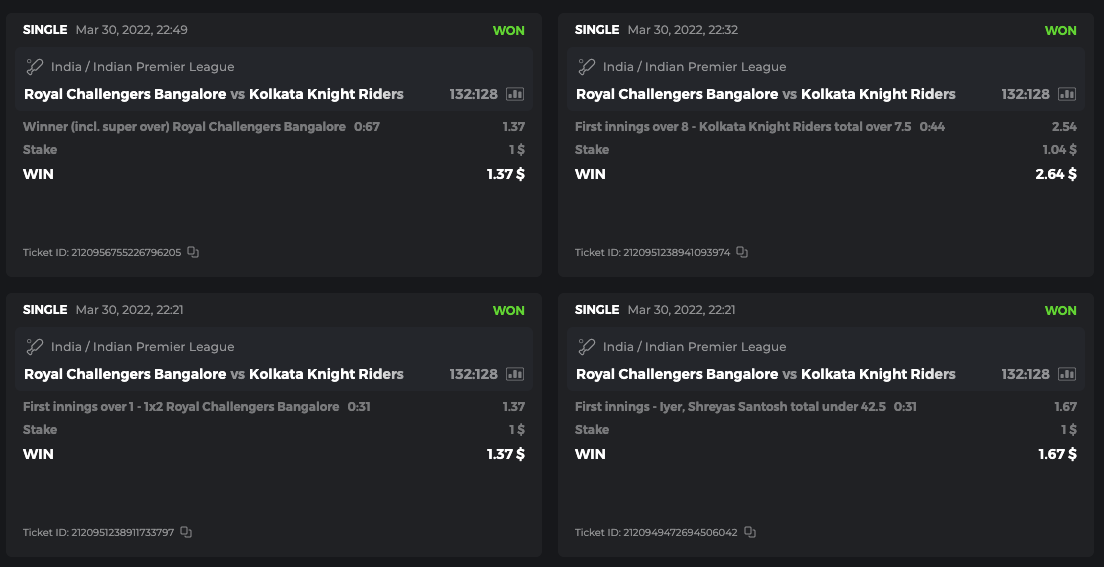The image size is (1104, 567).
Task: Click cricket sport icon on 22:49 bet
Action: point(35,67)
